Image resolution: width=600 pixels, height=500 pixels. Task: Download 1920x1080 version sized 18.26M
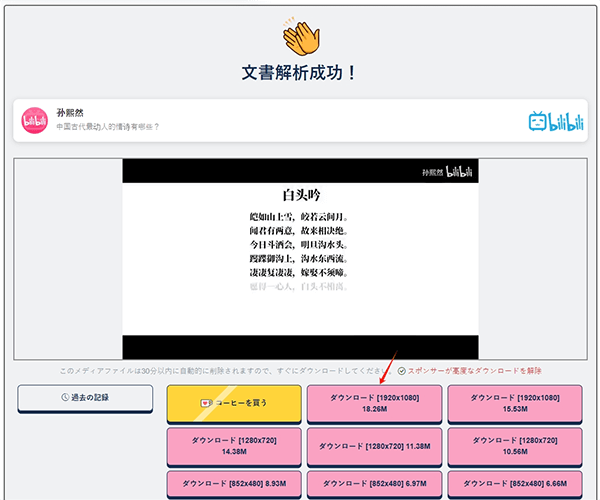374,403
